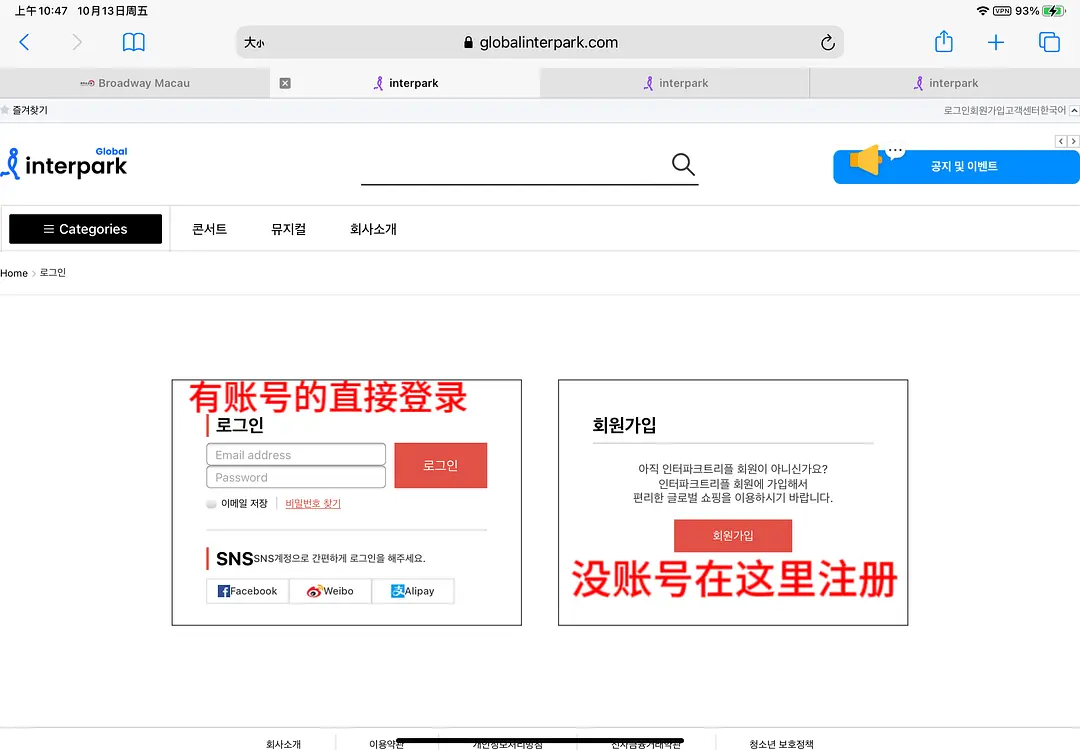
Task: Click the magnifier search icon
Action: point(683,164)
